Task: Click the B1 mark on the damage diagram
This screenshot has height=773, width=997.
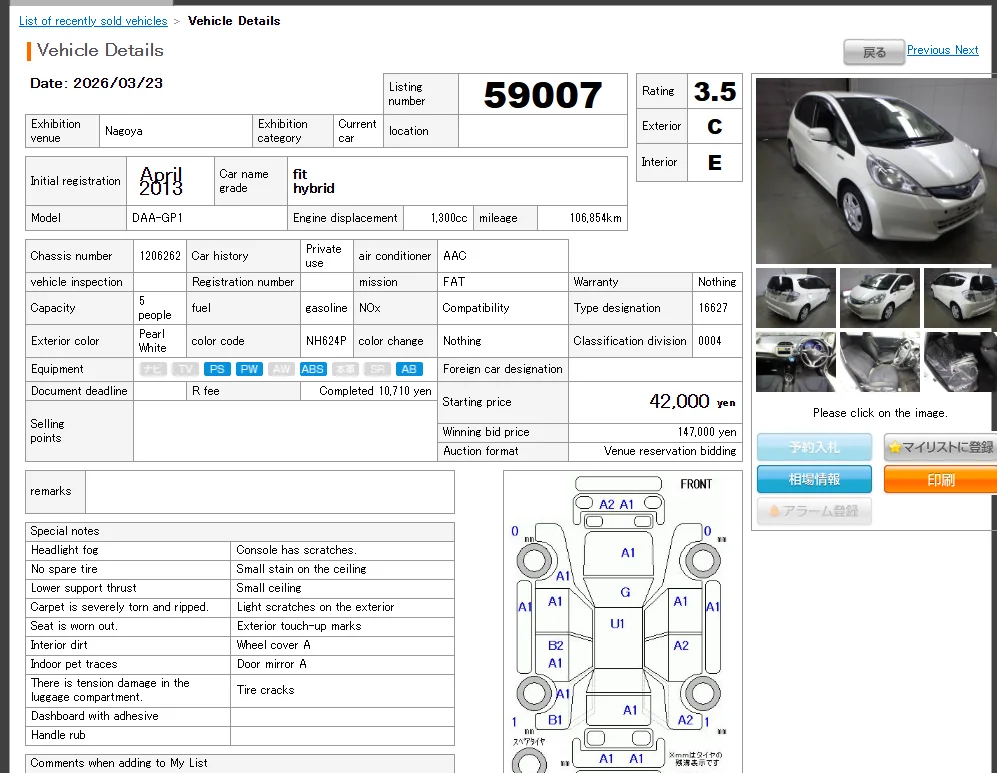Action: pyautogui.click(x=555, y=720)
